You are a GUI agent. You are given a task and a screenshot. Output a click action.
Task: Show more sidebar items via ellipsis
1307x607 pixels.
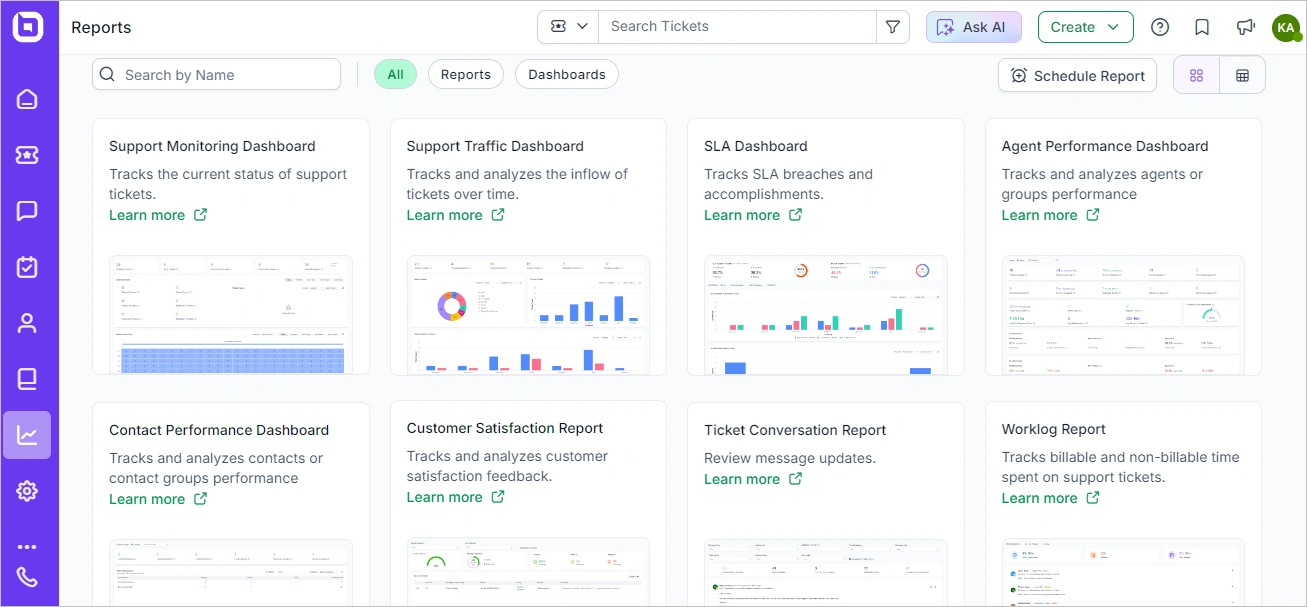27,547
